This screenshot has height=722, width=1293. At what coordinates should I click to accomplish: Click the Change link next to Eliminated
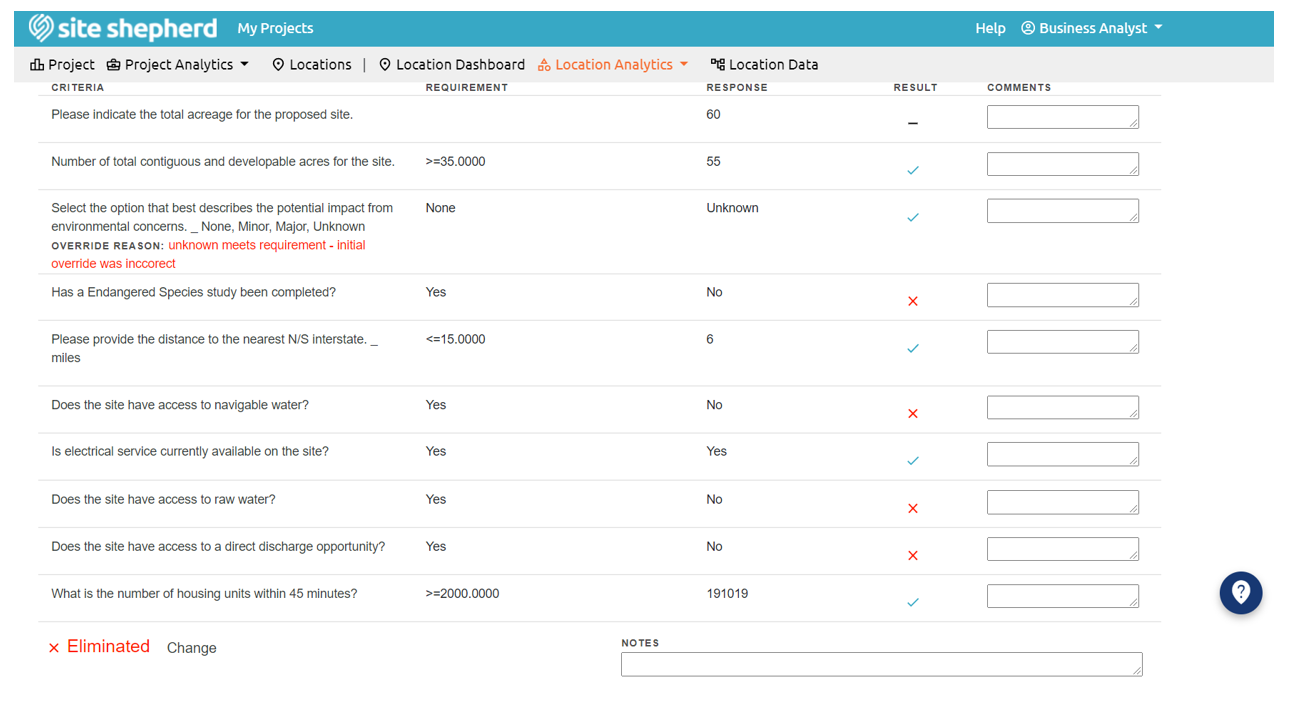pyautogui.click(x=191, y=648)
